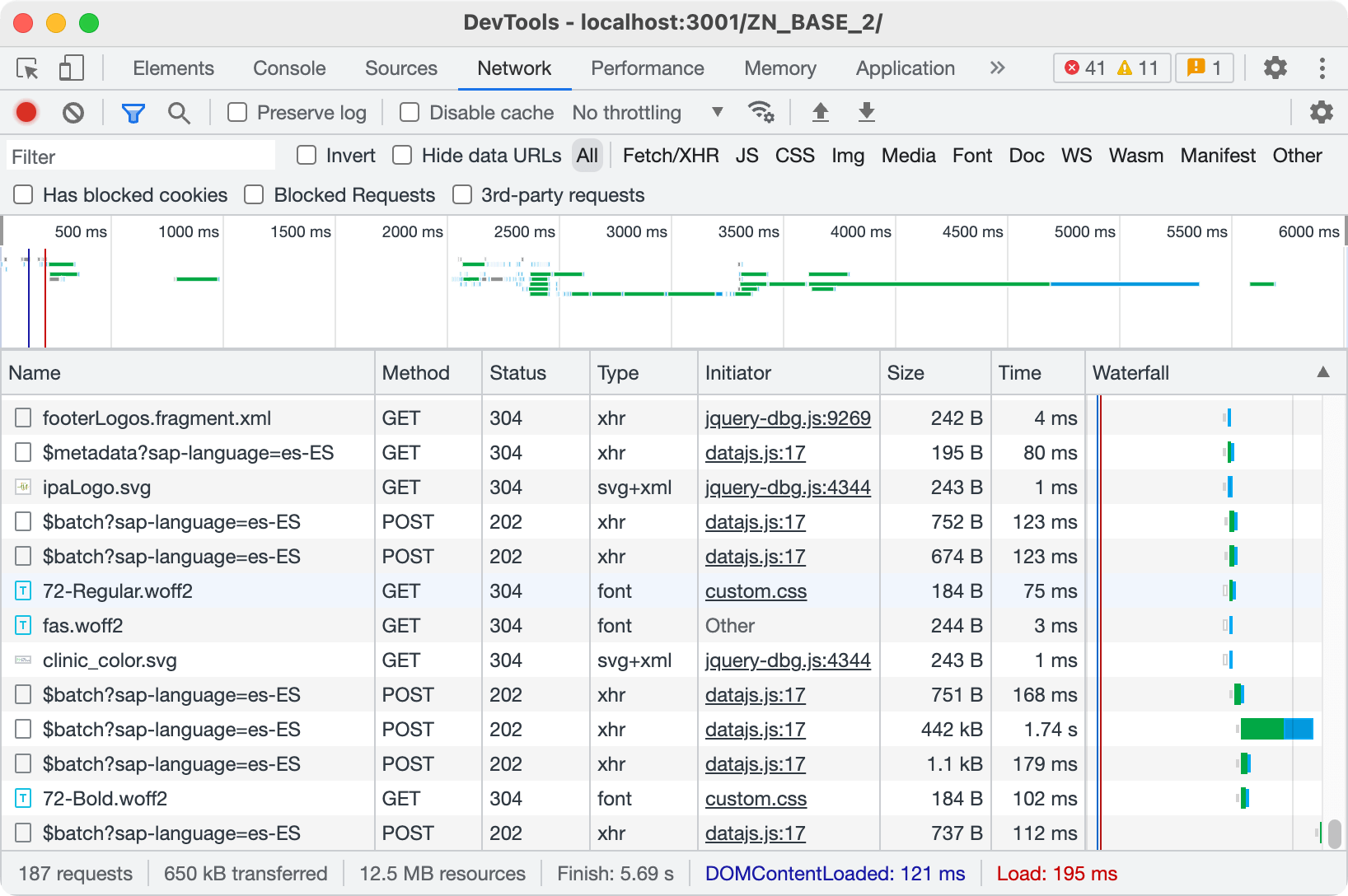Viewport: 1348px width, 896px height.
Task: Switch to the Console tab
Action: [x=289, y=68]
